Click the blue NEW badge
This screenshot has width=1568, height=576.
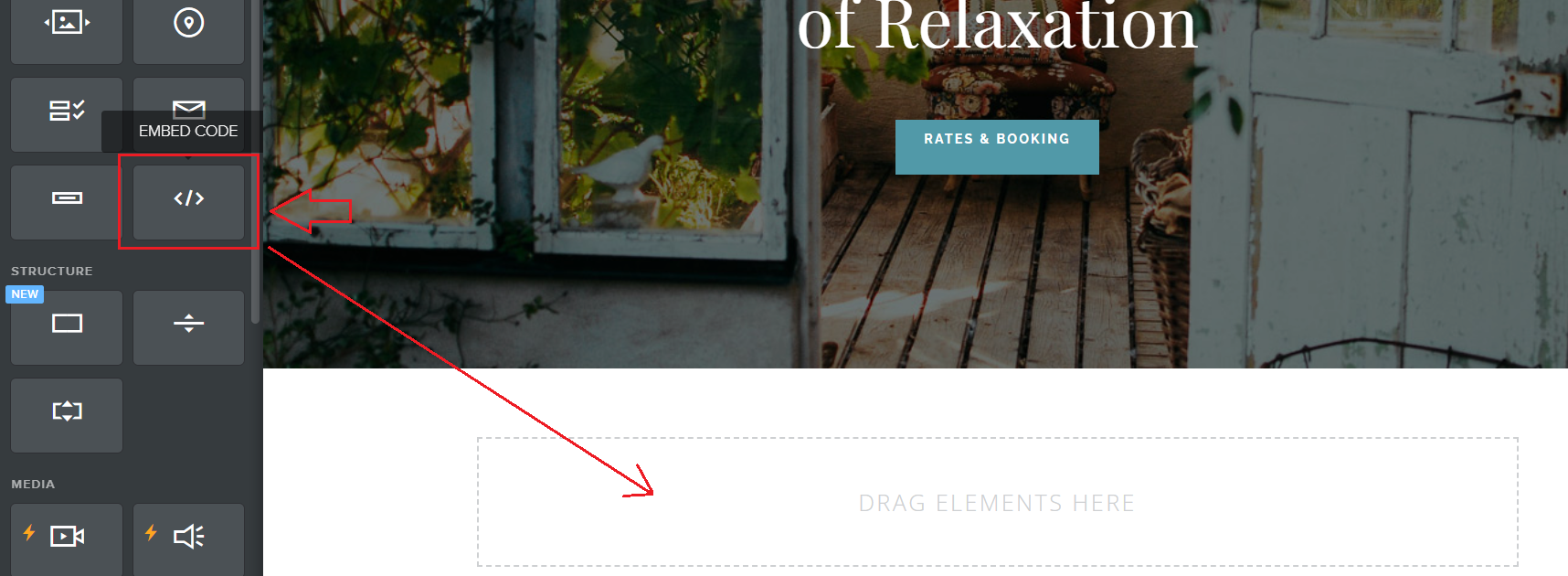click(25, 294)
